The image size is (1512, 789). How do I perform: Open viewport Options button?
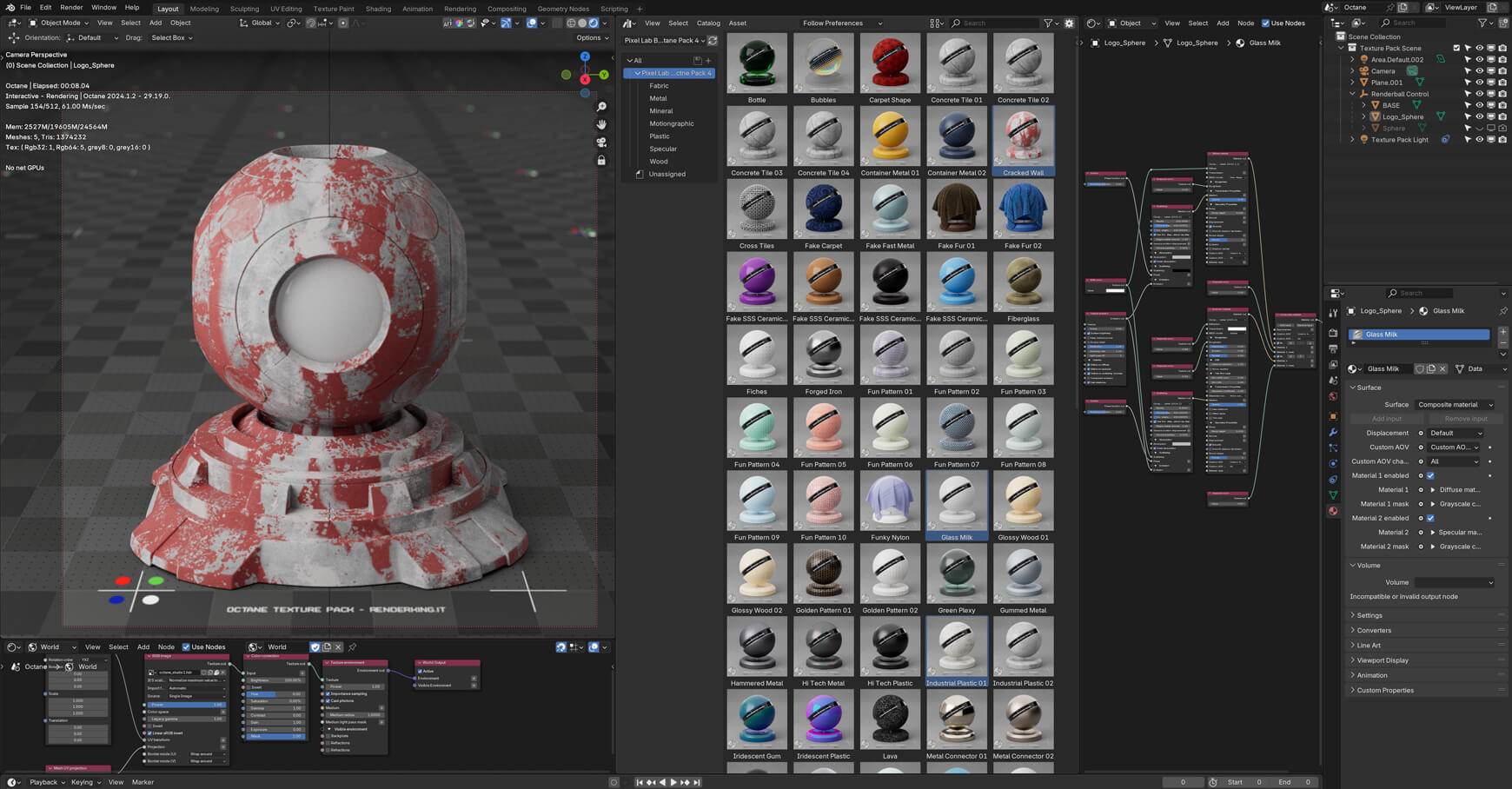[x=592, y=38]
